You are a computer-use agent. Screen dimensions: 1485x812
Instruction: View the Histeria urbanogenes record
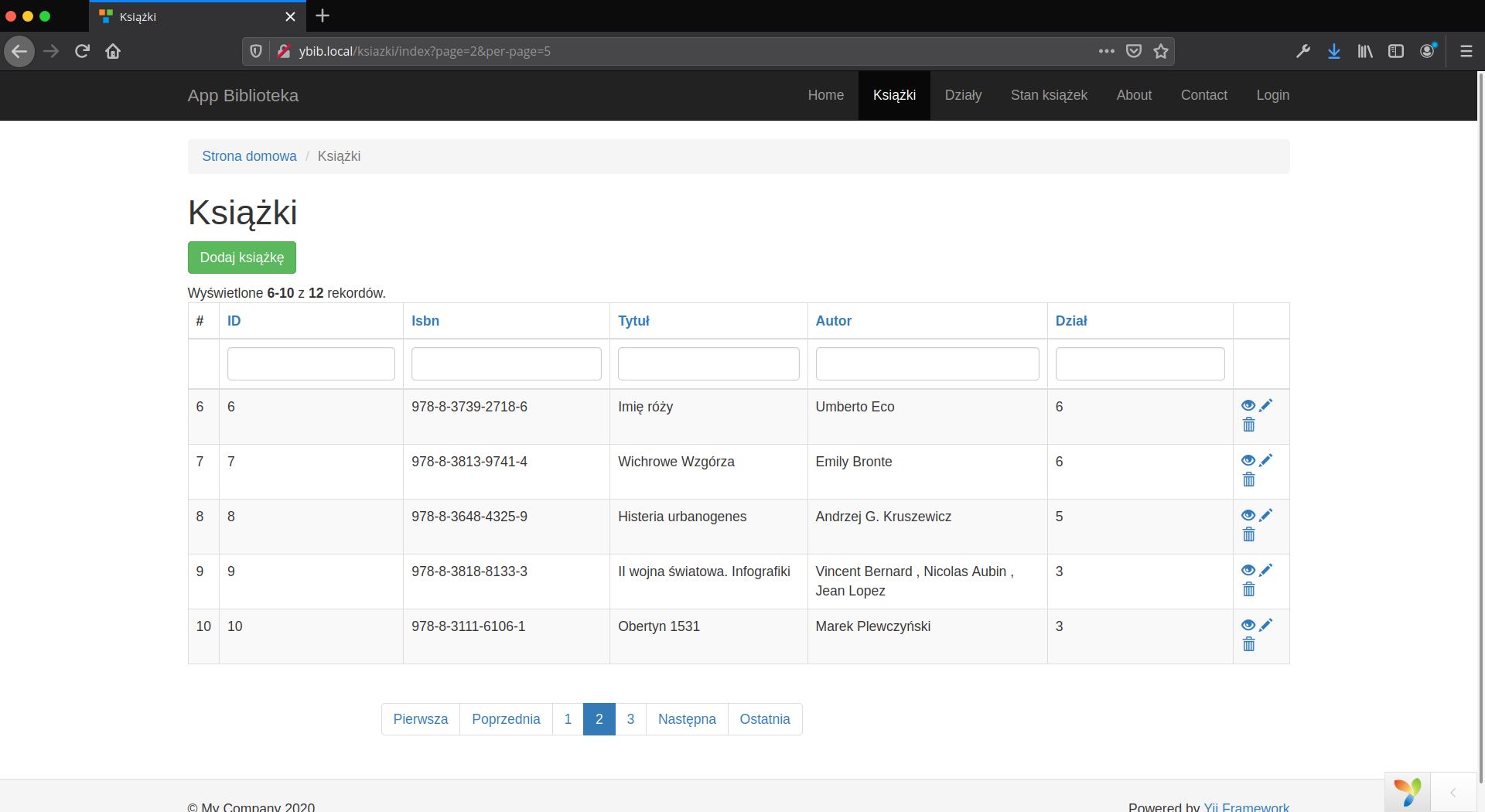[1248, 515]
